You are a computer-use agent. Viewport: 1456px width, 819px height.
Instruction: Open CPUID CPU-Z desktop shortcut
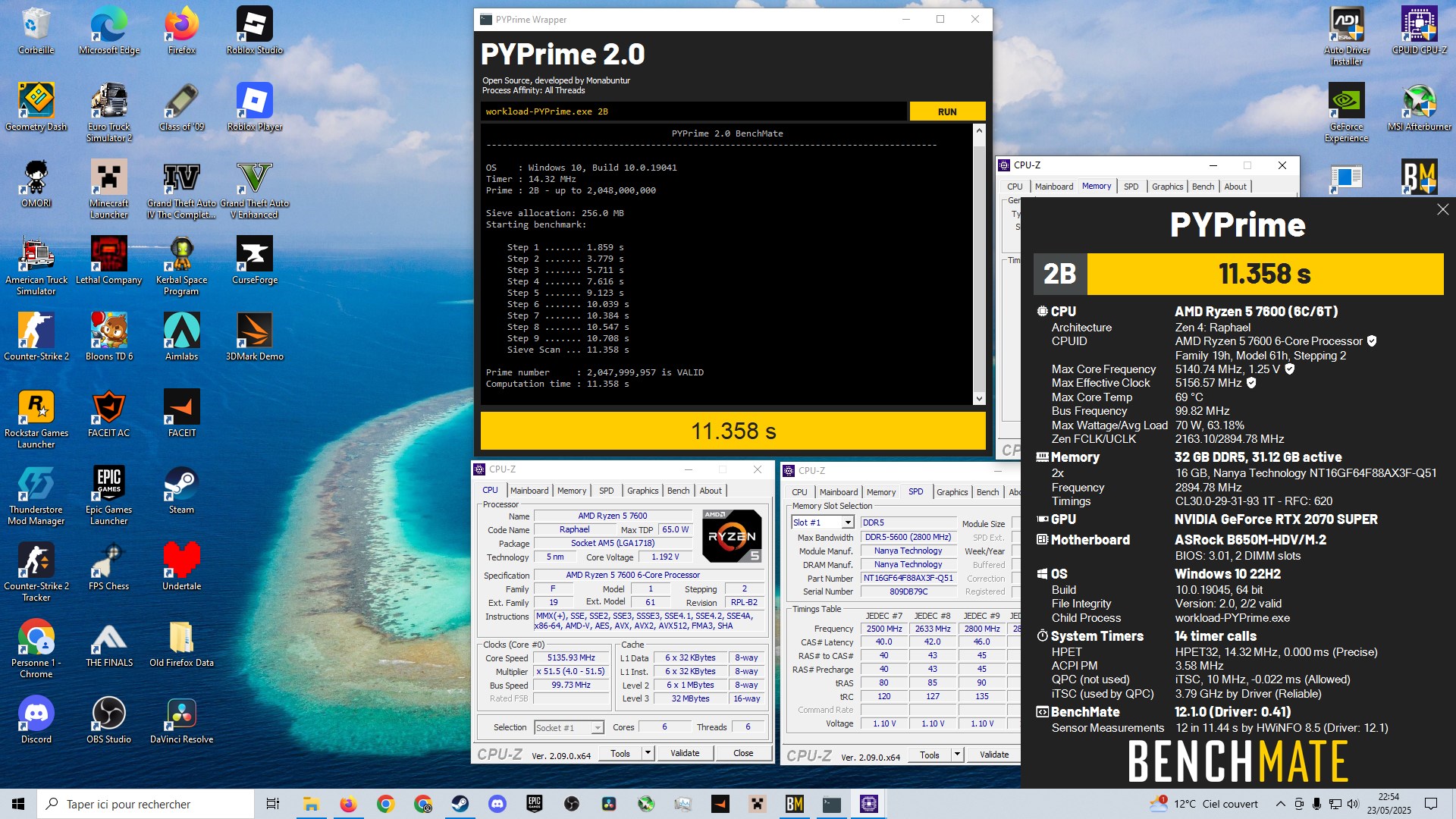click(1420, 31)
